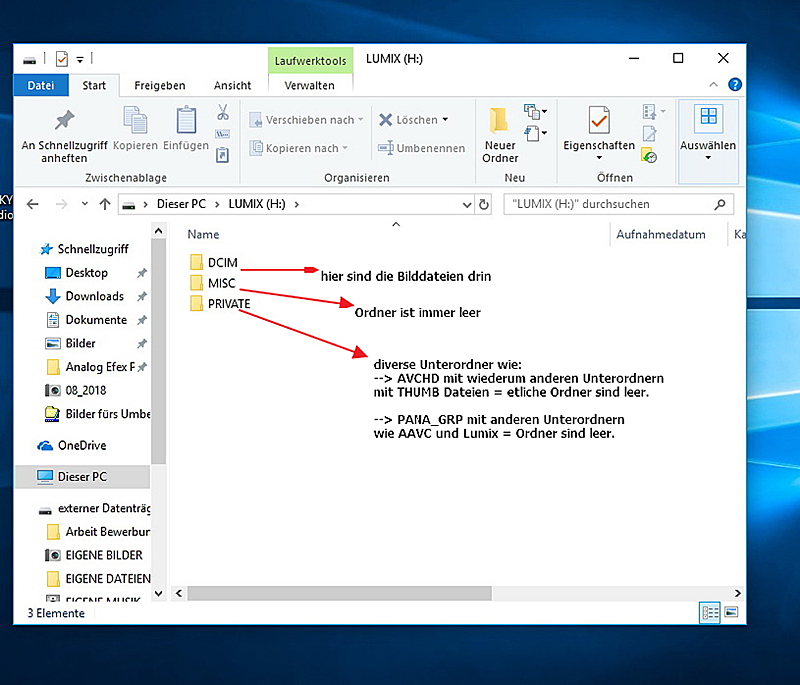The width and height of the screenshot is (800, 685).
Task: Open the recent locations dropdown arrow
Action: pyautogui.click(x=85, y=204)
